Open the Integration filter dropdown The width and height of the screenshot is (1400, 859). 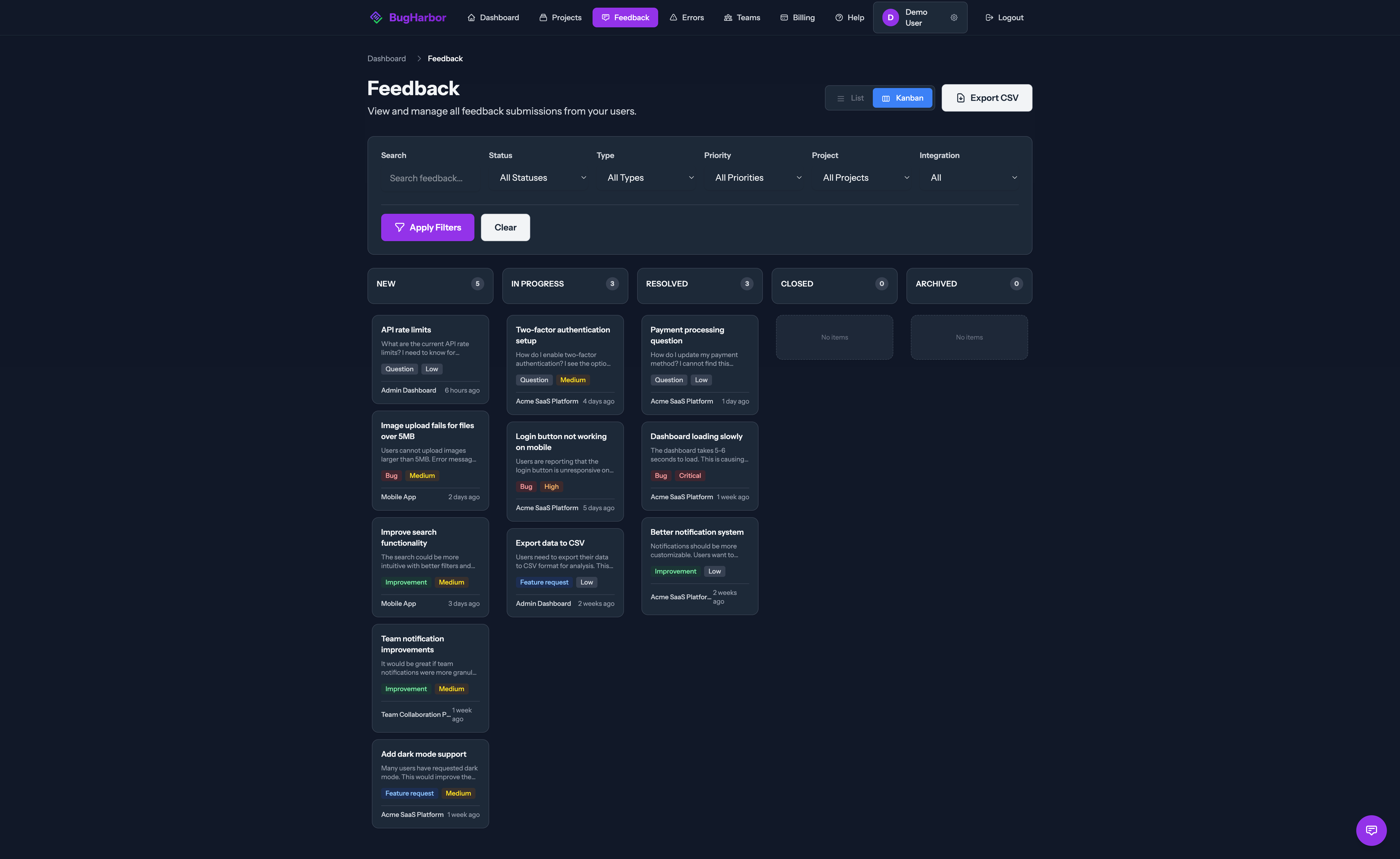click(973, 178)
